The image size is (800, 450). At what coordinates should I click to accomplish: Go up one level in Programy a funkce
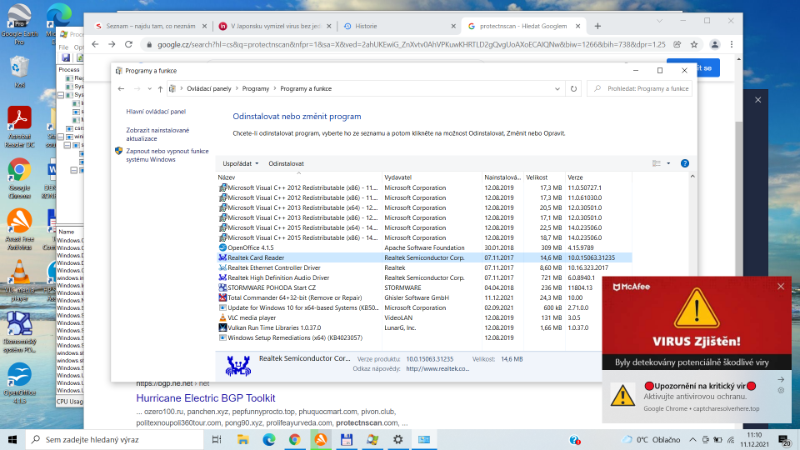coord(160,89)
